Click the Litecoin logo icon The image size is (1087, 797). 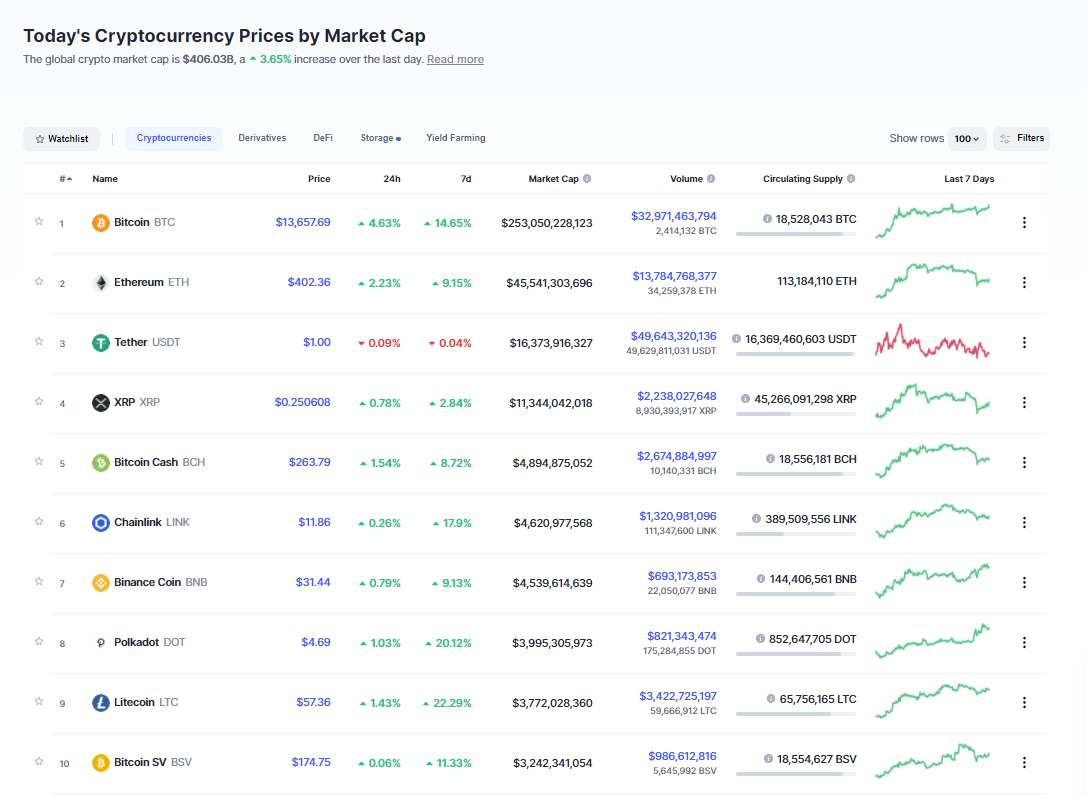[101, 703]
